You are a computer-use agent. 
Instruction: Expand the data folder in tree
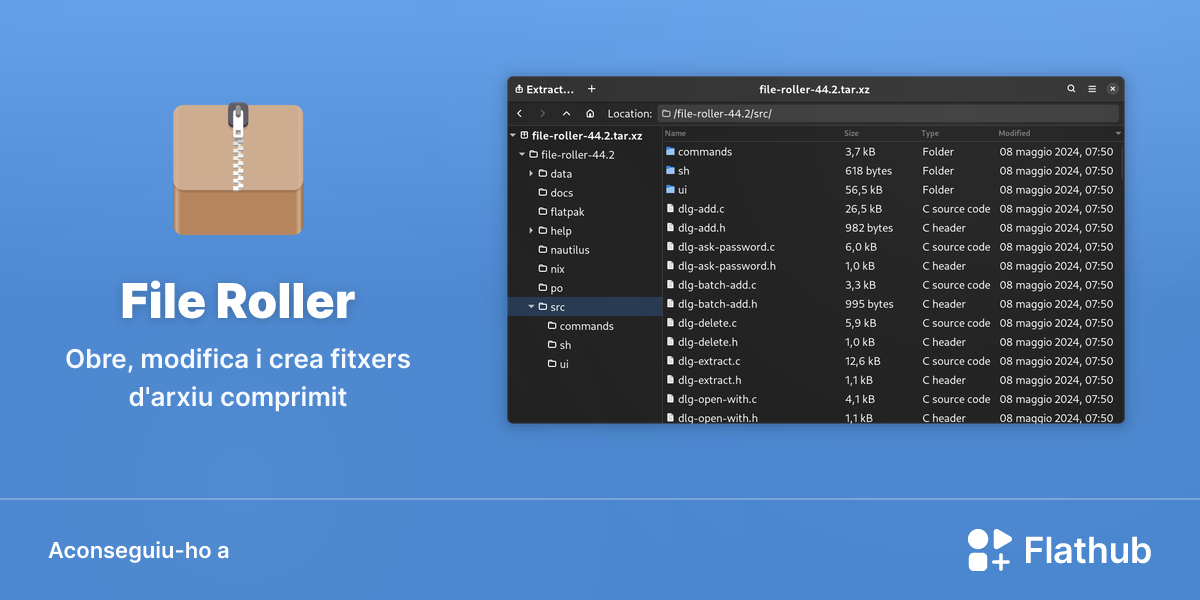532,174
